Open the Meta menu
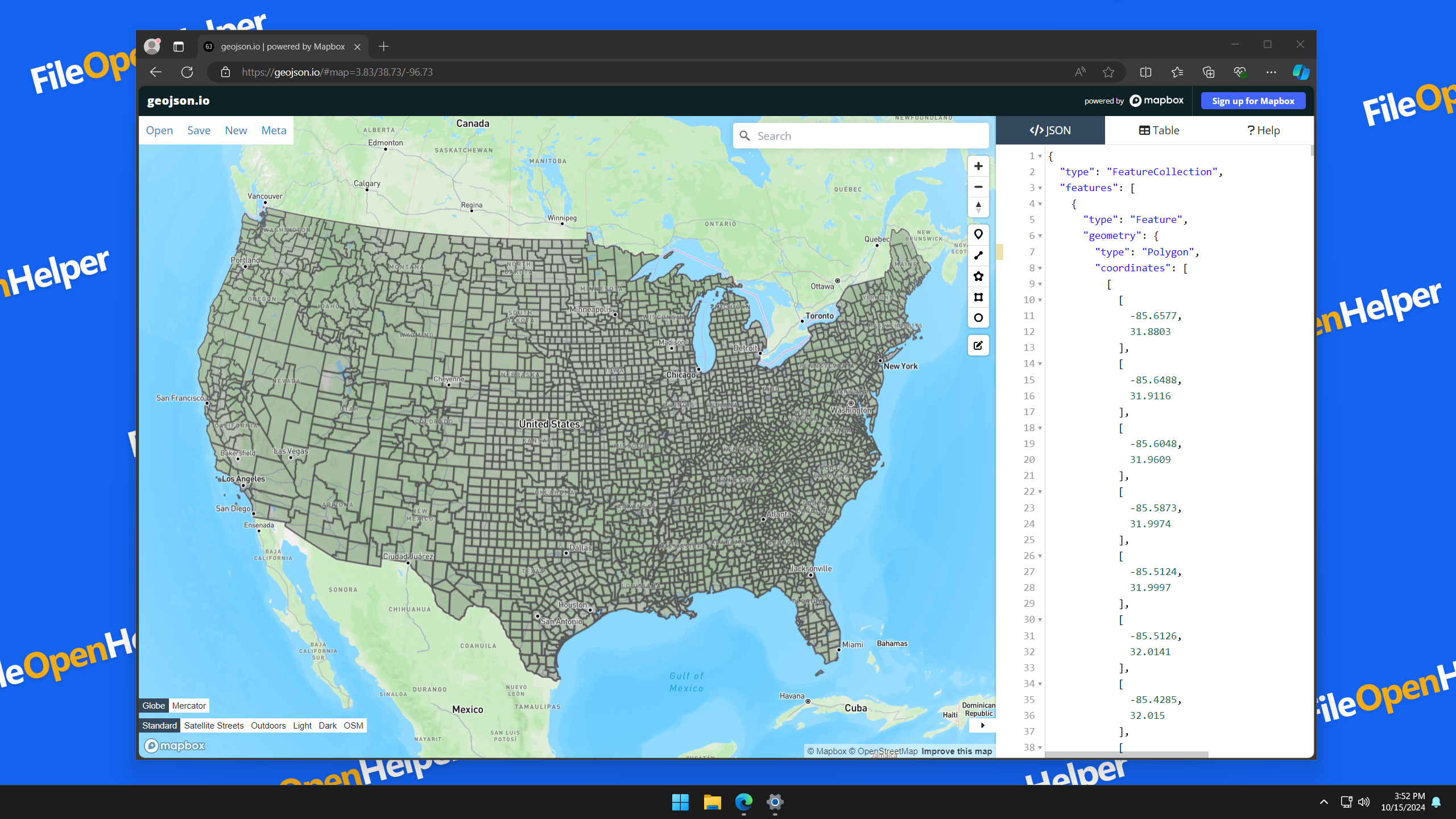This screenshot has width=1456, height=819. click(274, 130)
